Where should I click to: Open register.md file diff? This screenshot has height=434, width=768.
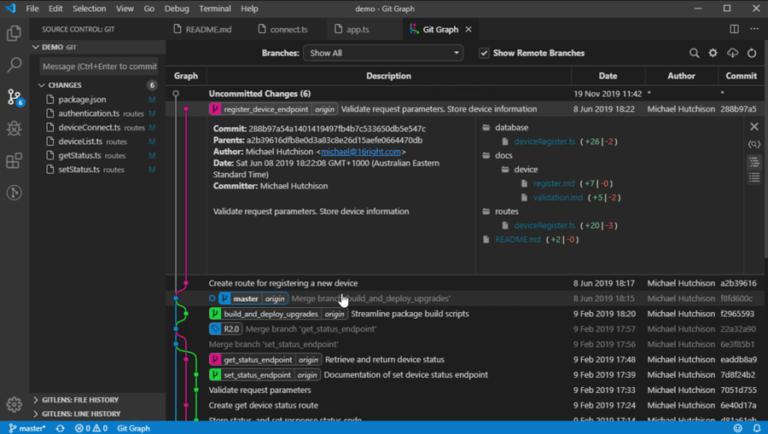[554, 184]
